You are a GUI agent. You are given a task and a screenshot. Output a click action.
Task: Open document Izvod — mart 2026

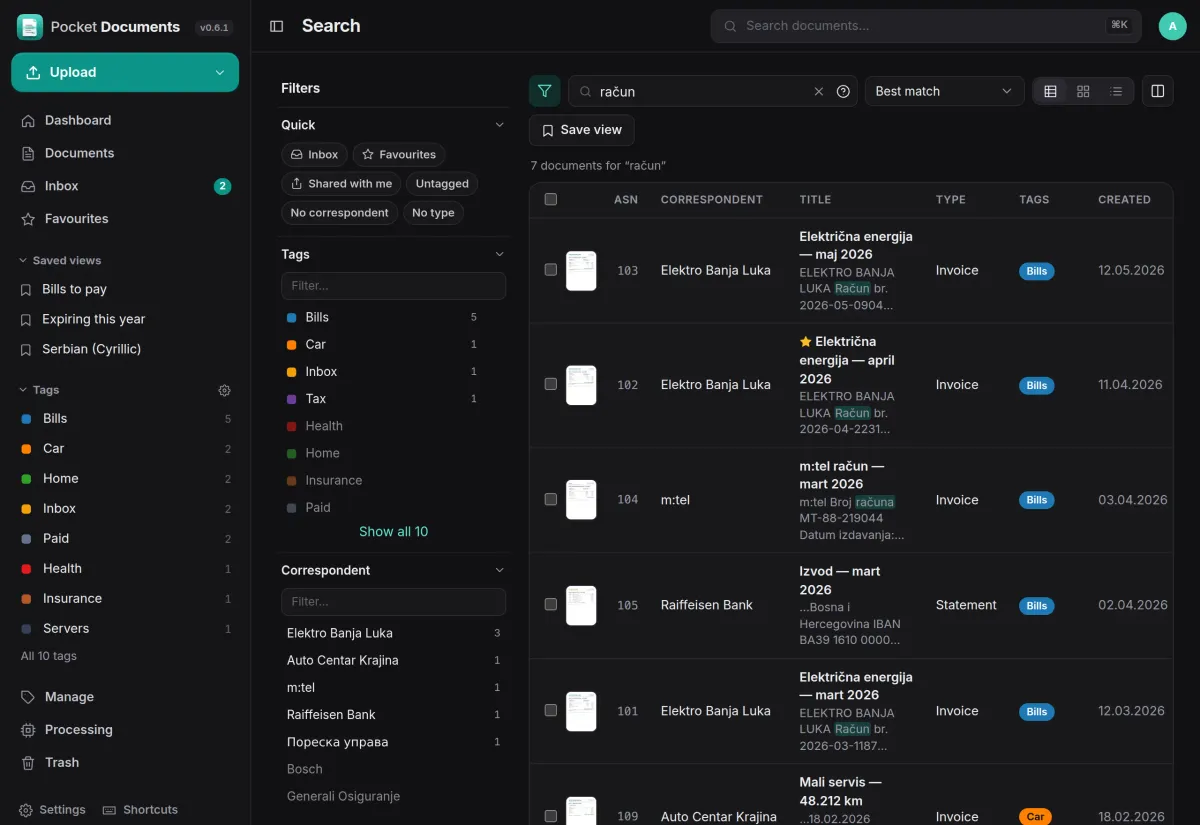[840, 580]
